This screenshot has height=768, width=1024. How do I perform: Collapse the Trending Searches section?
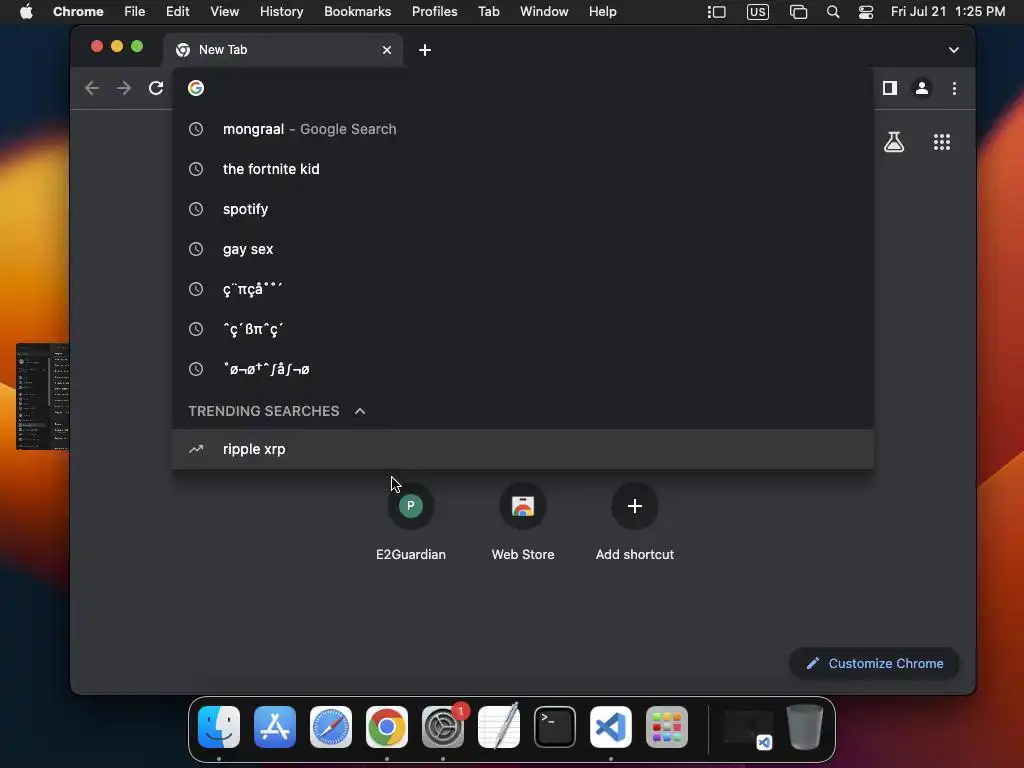tap(360, 411)
